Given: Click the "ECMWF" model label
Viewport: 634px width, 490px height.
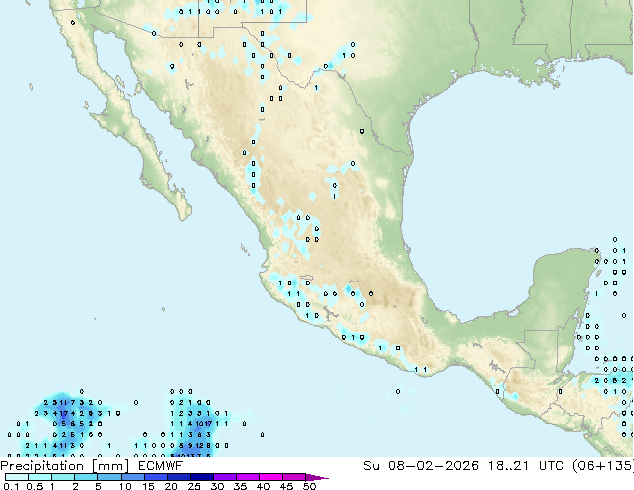Looking at the screenshot, I should click(161, 466).
